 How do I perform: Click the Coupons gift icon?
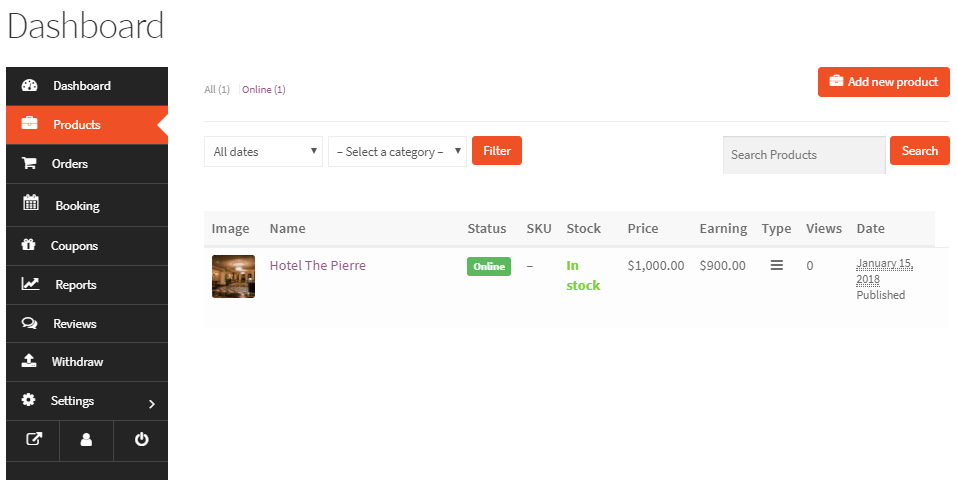[x=29, y=245]
